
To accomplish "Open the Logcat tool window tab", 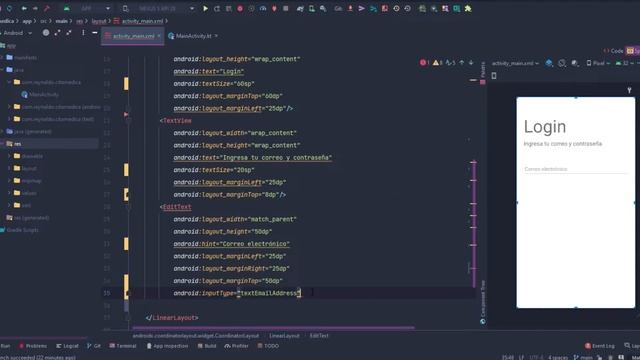I will (67, 346).
